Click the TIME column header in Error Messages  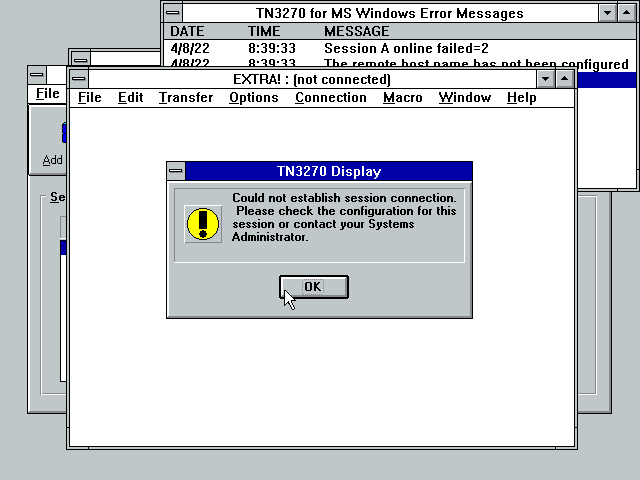pos(264,31)
